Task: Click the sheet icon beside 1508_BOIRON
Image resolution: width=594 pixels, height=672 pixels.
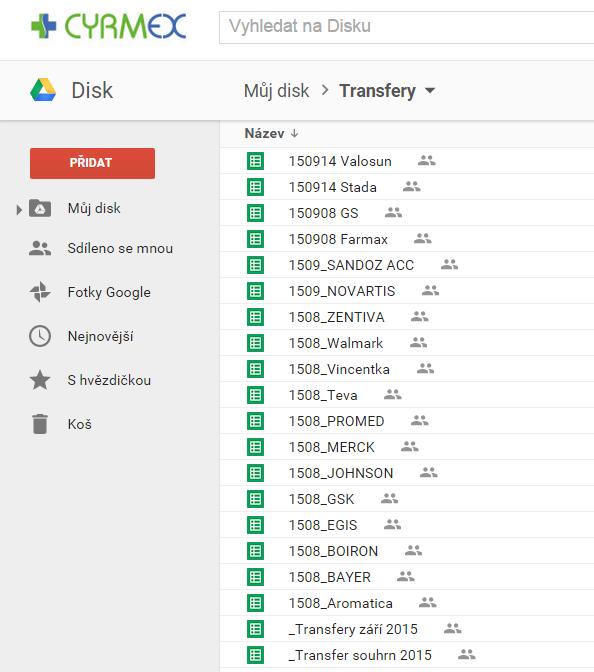Action: click(x=255, y=551)
